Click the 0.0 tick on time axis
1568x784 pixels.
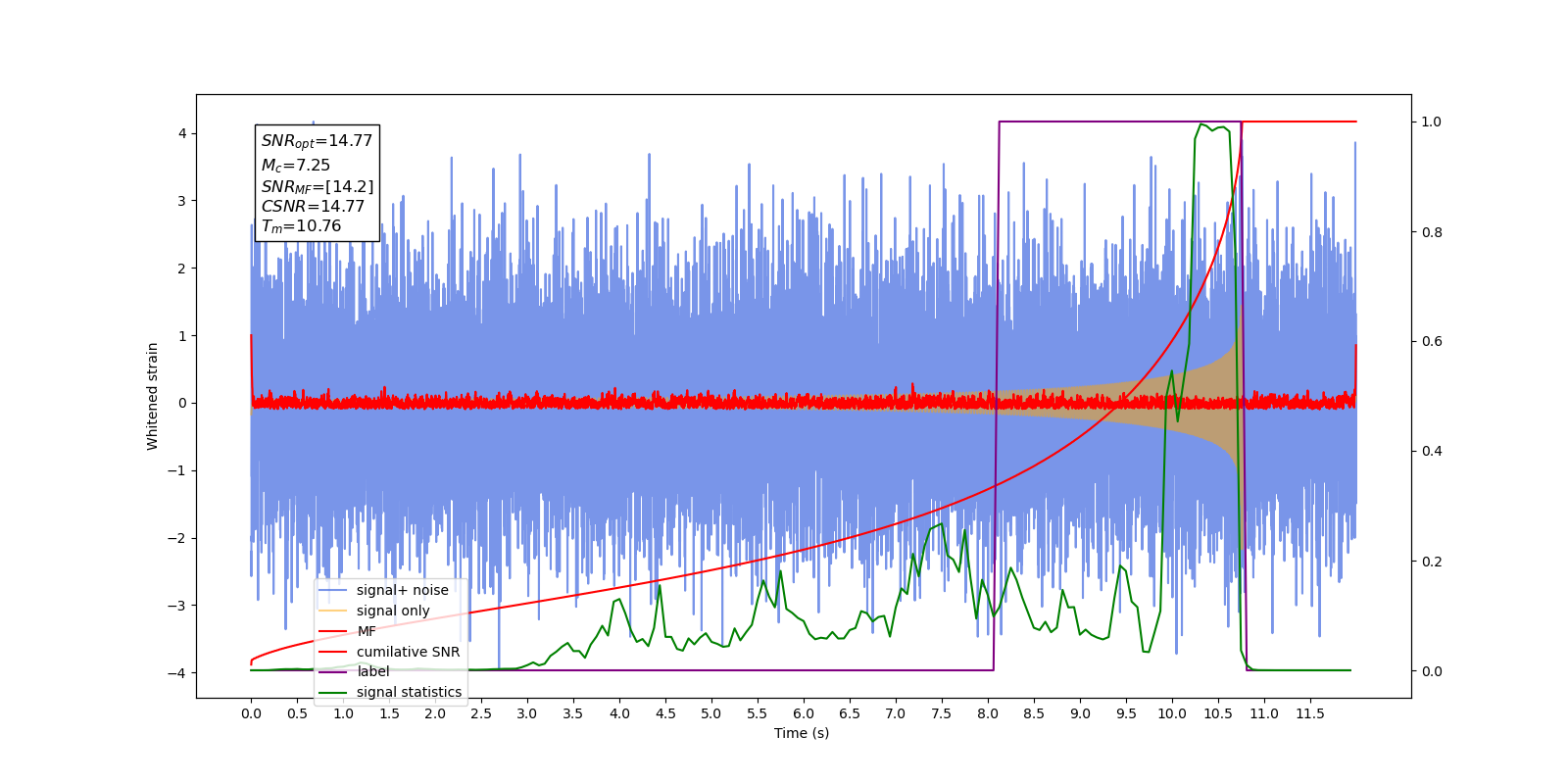251,713
